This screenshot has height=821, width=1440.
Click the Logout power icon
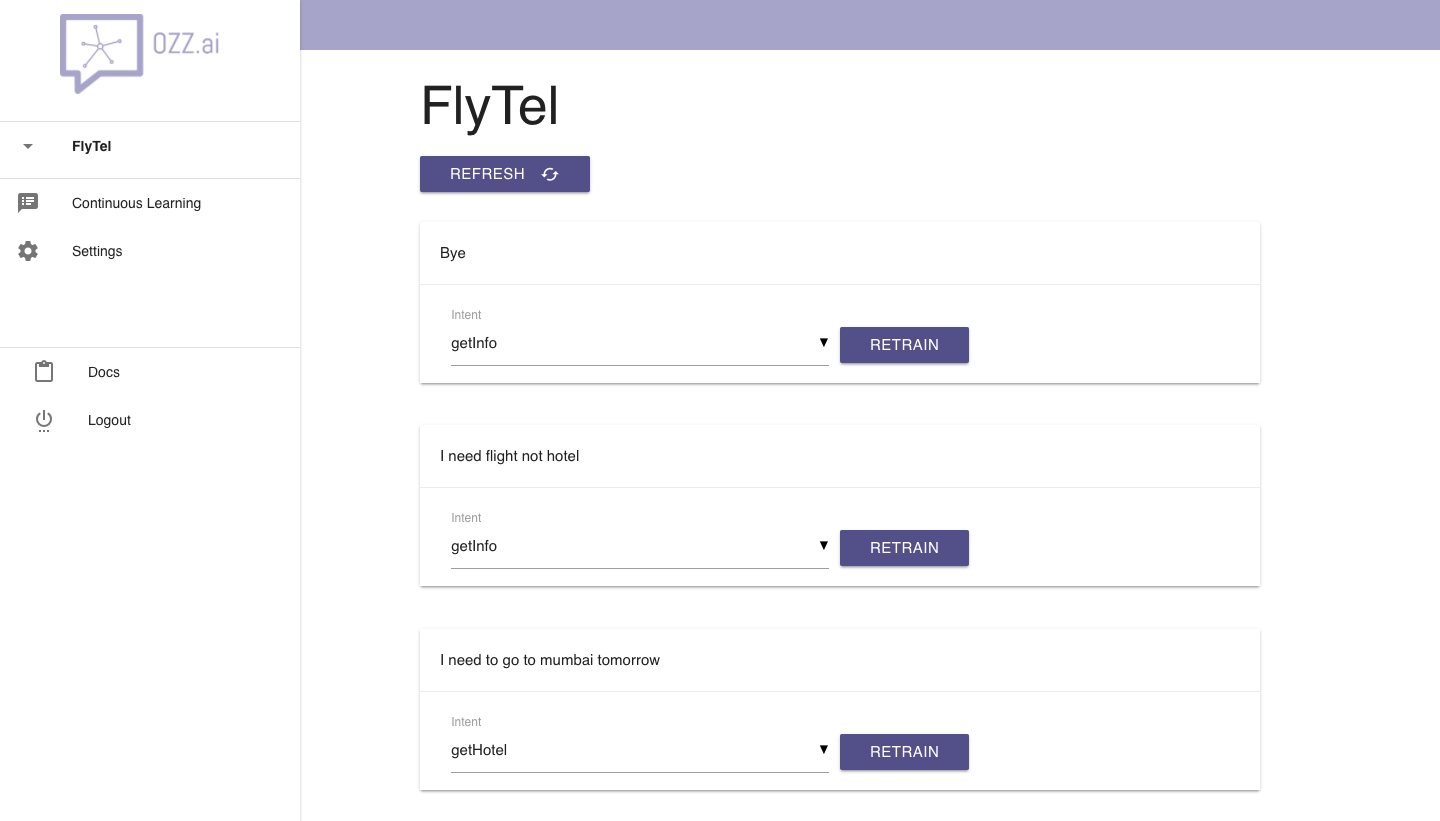44,420
